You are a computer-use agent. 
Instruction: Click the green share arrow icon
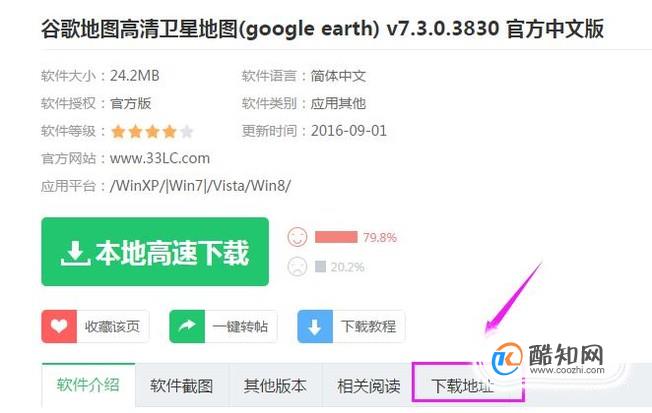coord(187,326)
